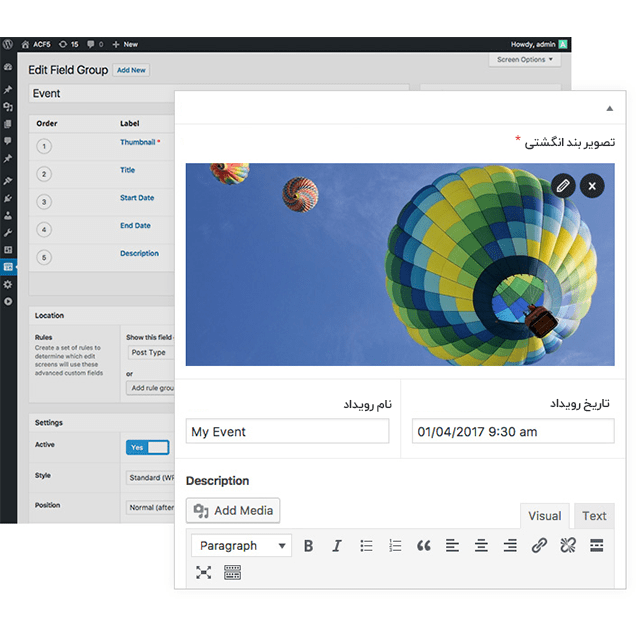Click the order handle number 4

coord(44,229)
